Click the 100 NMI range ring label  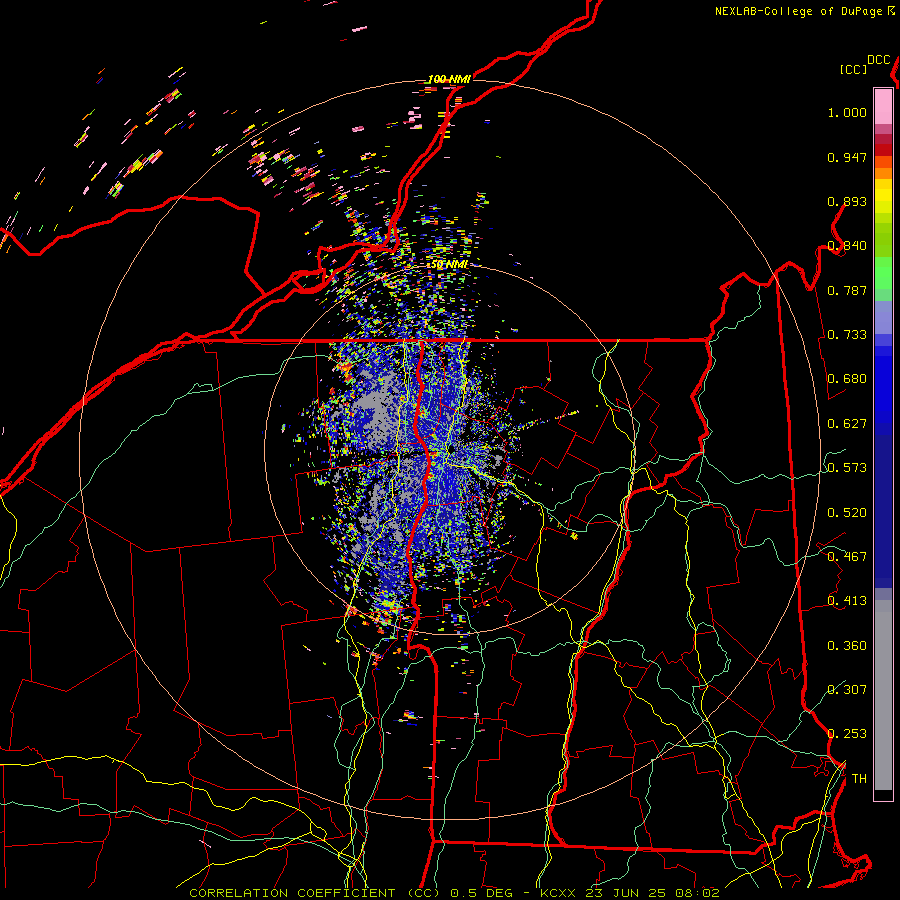pos(449,79)
